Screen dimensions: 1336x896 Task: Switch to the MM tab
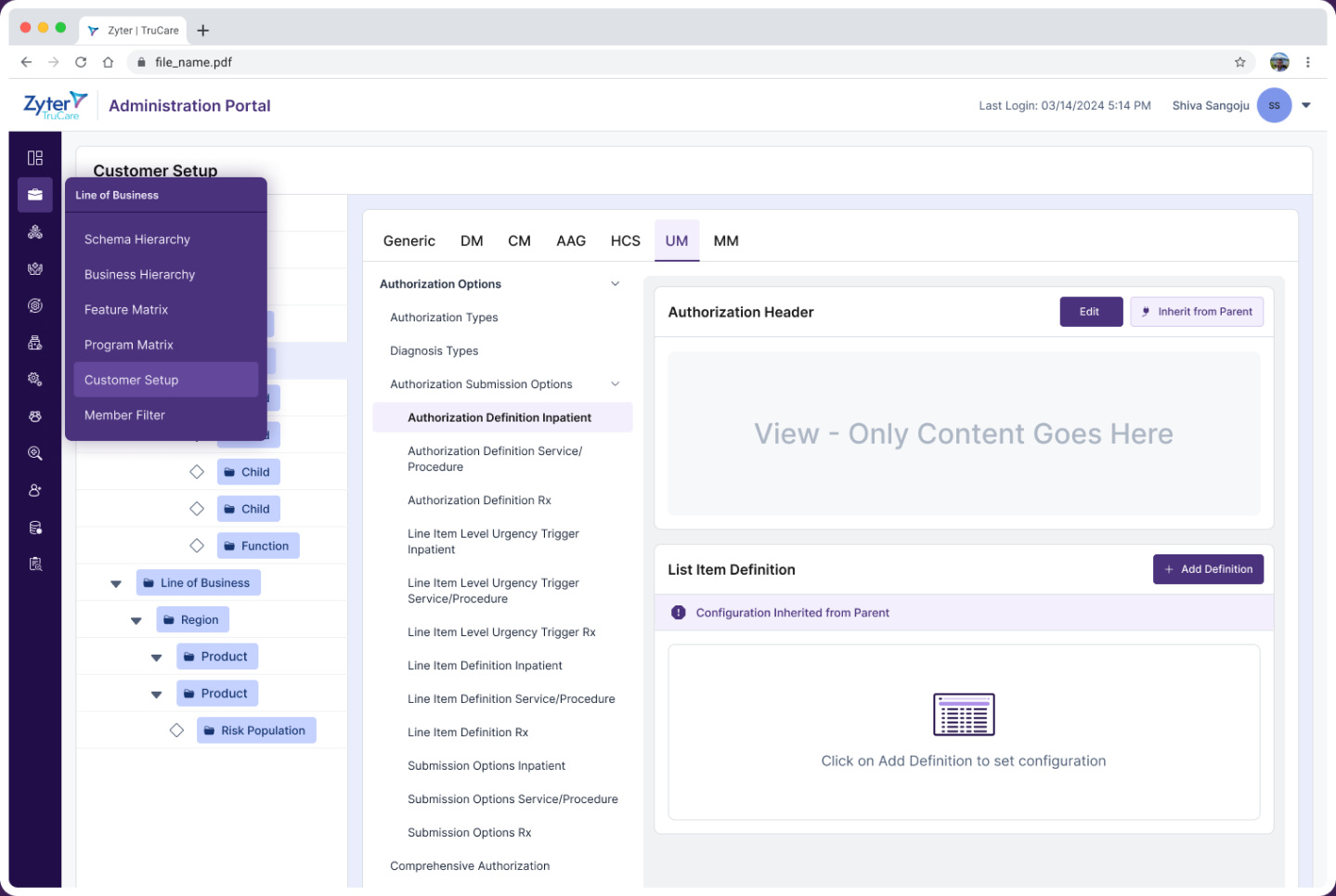coord(726,241)
